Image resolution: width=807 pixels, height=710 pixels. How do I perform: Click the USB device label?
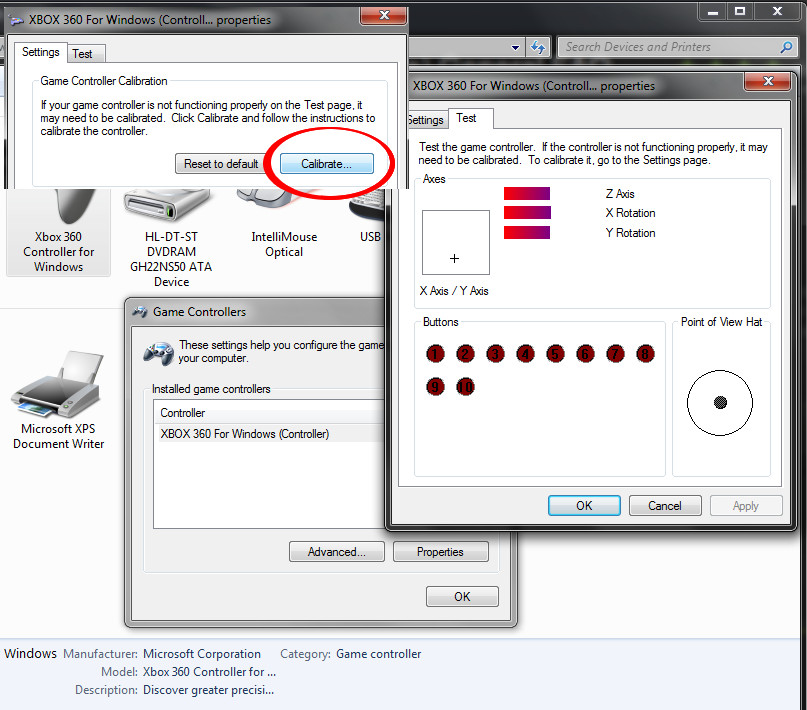[x=370, y=237]
